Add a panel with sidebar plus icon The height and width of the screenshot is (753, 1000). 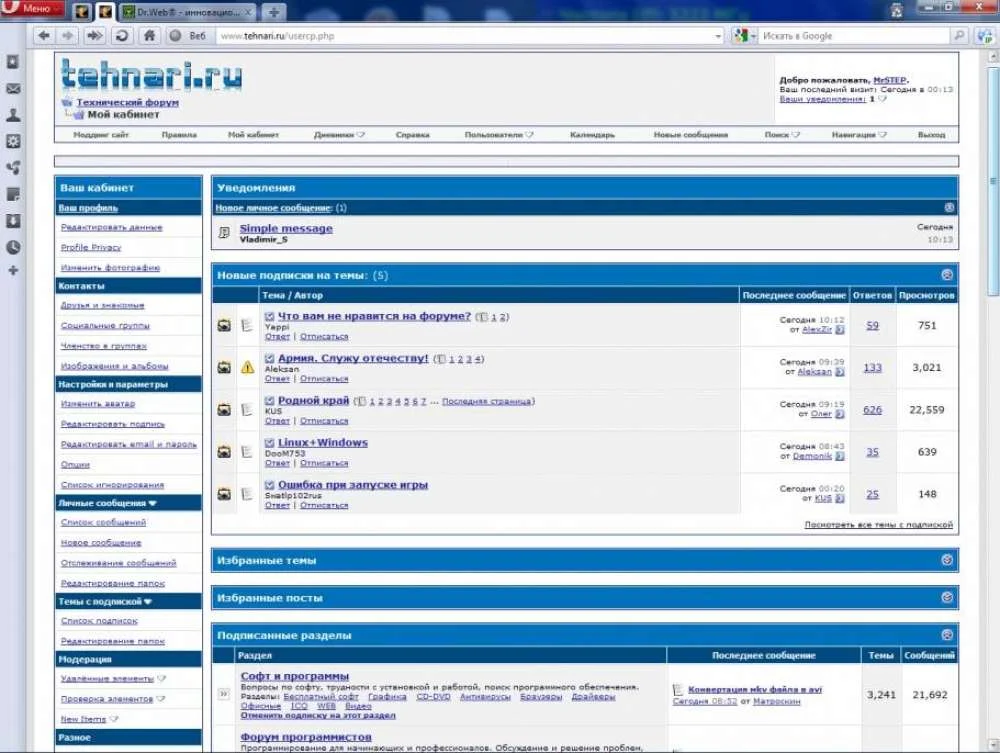(13, 270)
